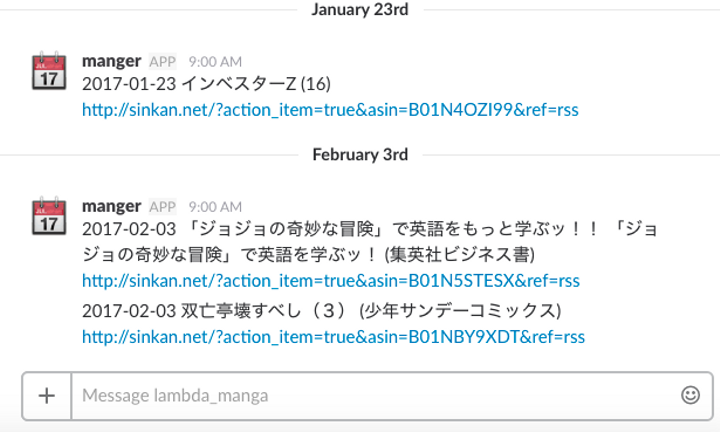Click the (集英社ビジネス書) publisher text
This screenshot has height=432, width=720.
461,253
